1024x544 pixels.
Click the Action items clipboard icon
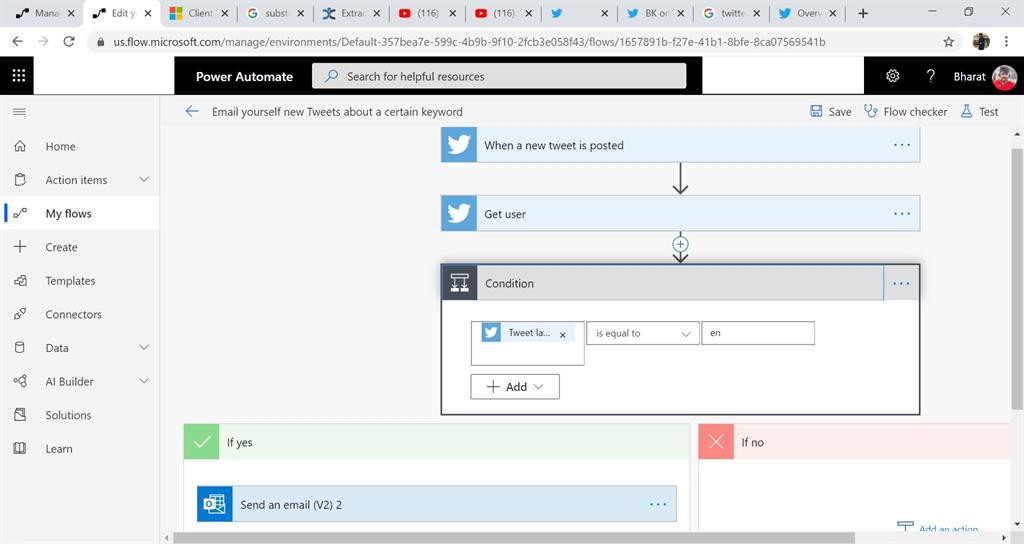click(20, 180)
